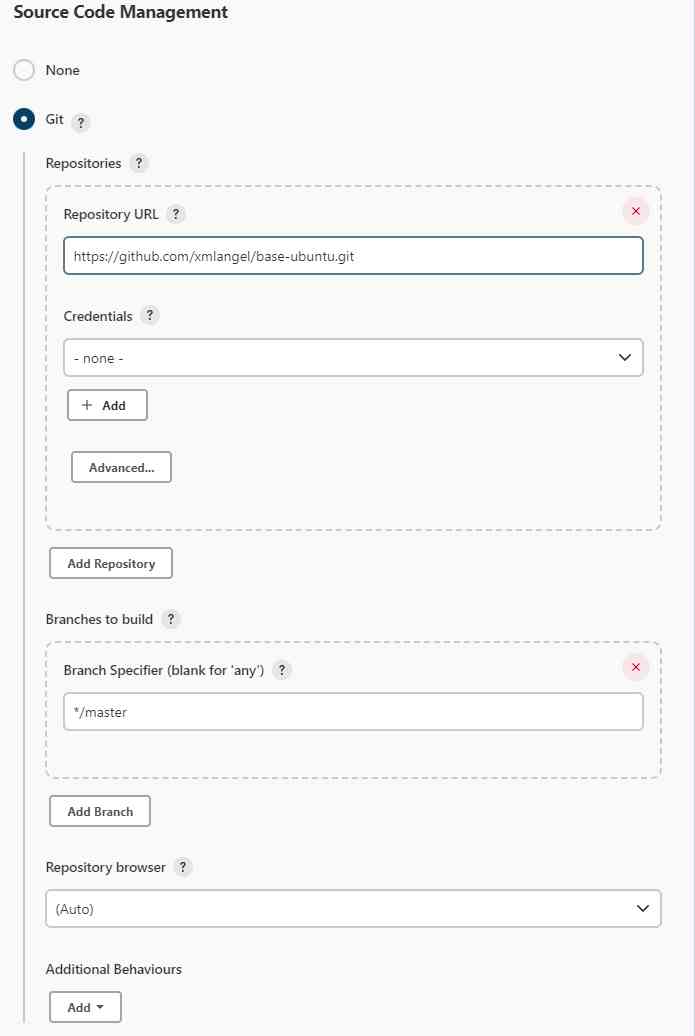Open help for Repository URL field
695x1036 pixels.
177,213
